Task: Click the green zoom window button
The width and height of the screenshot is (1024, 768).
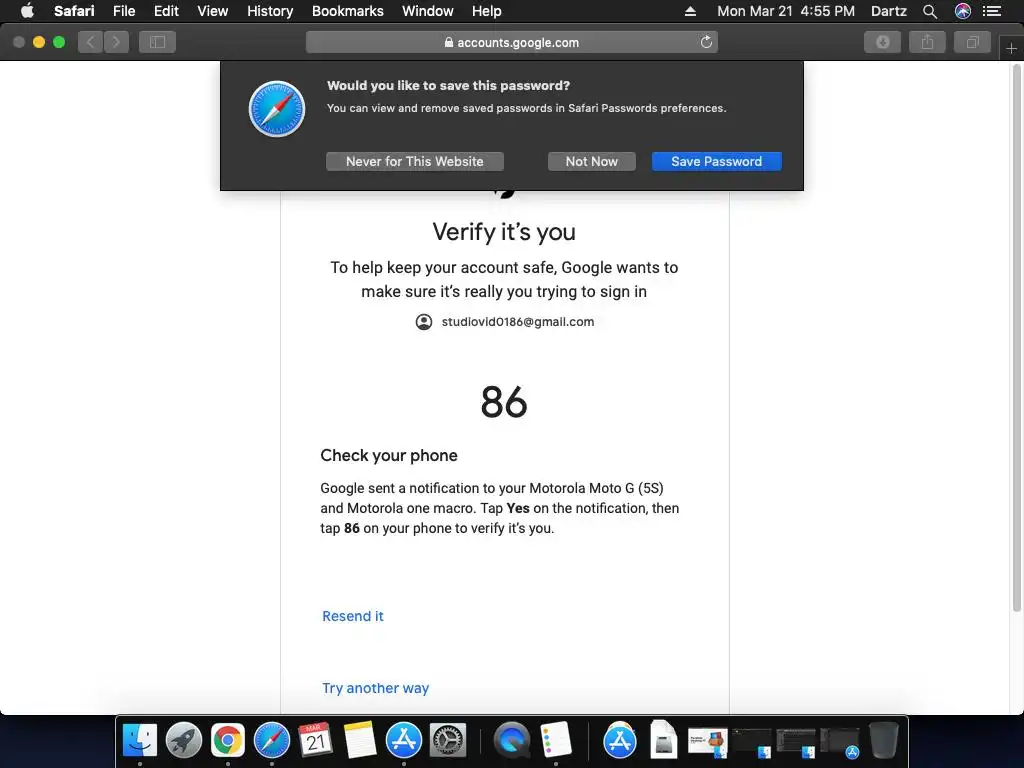Action: coord(59,42)
